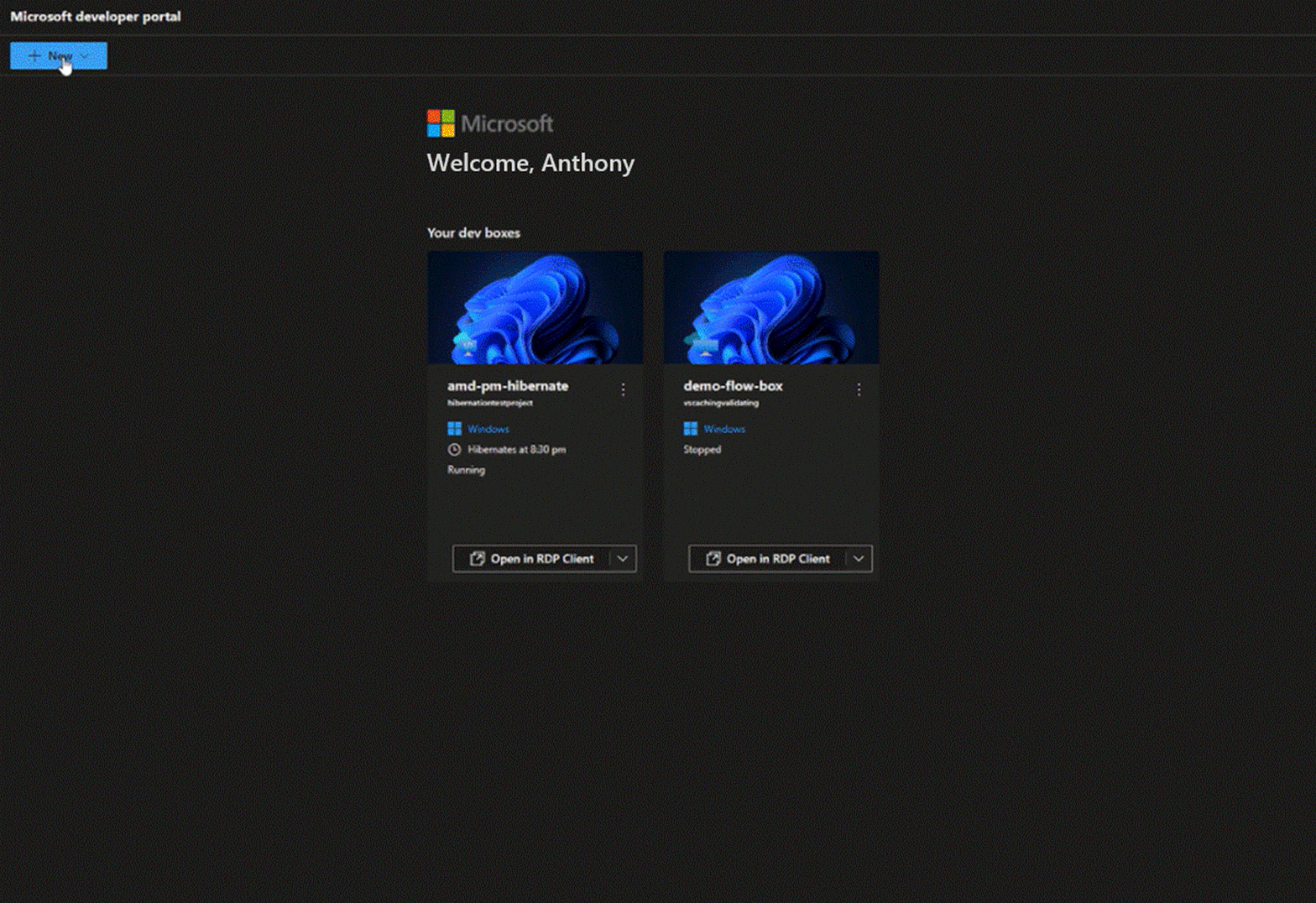Image resolution: width=1316 pixels, height=903 pixels.
Task: Select the demo-flow-box wallpaper thumbnail
Action: click(771, 307)
